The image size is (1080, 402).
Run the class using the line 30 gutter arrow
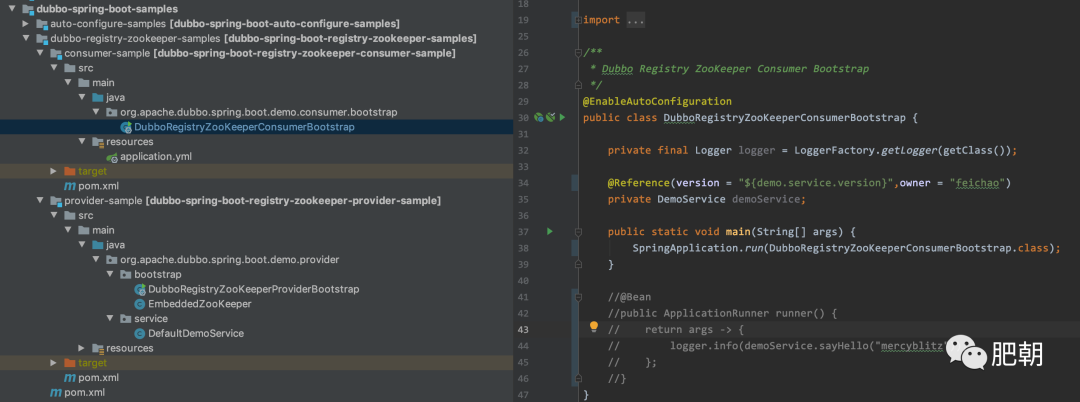[x=563, y=118]
